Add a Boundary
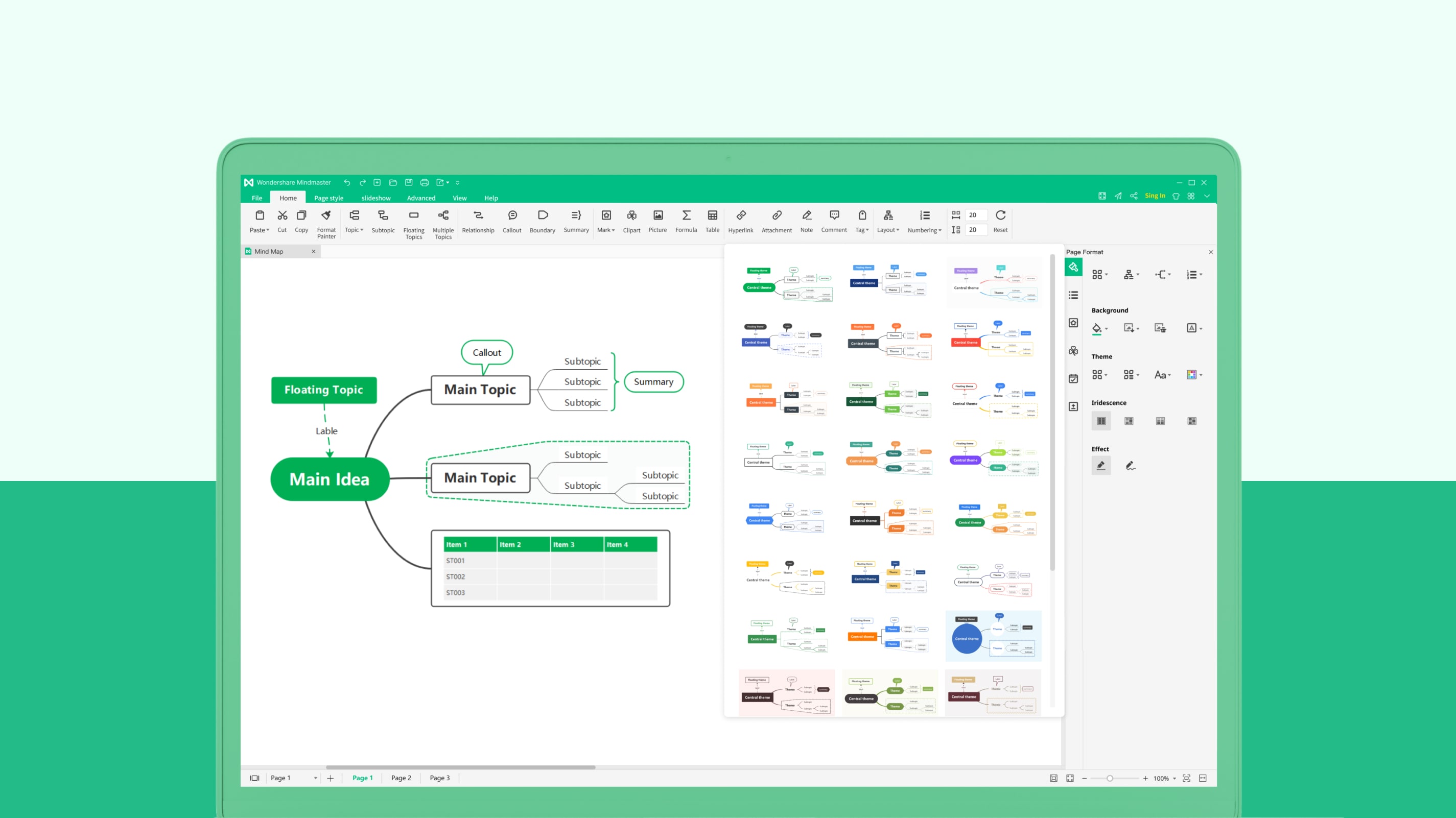1456x818 pixels. (x=543, y=221)
